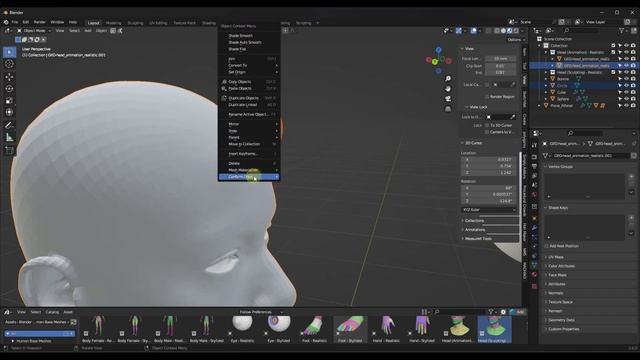Image resolution: width=640 pixels, height=360 pixels.
Task: Click asset browser display settings icon
Action: click(503, 312)
